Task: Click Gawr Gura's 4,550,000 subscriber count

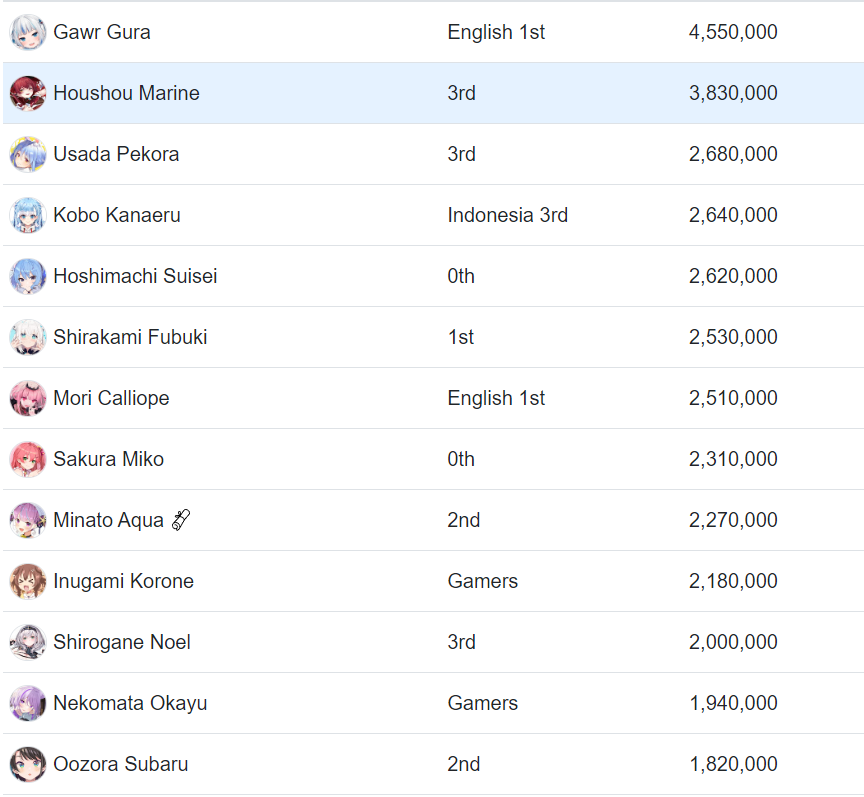Action: [x=733, y=32]
